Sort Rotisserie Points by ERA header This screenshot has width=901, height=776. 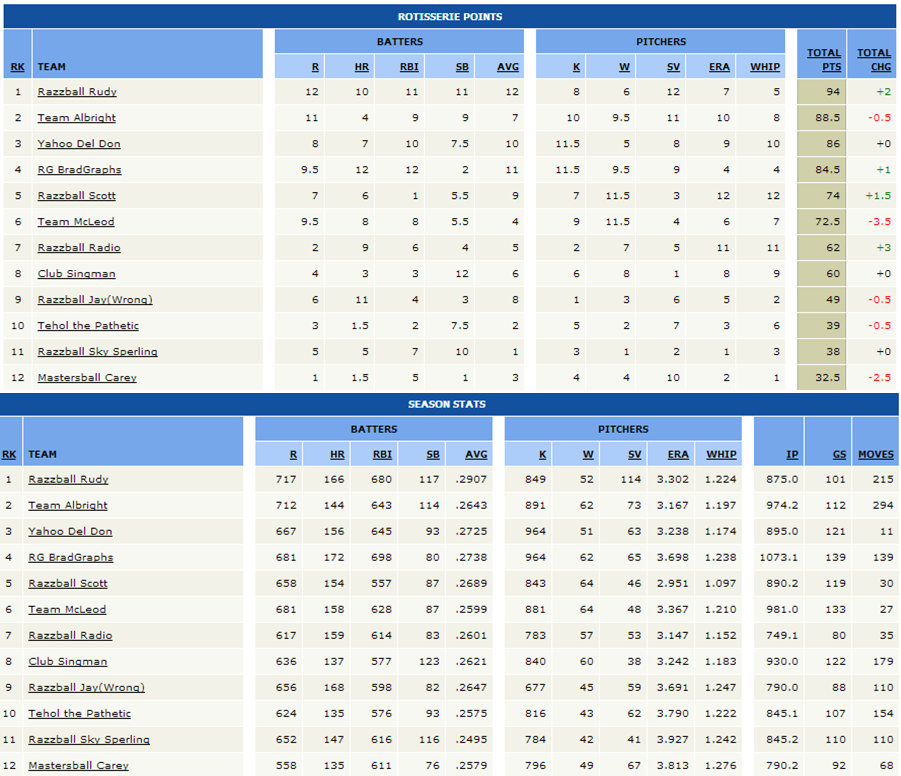pyautogui.click(x=719, y=67)
